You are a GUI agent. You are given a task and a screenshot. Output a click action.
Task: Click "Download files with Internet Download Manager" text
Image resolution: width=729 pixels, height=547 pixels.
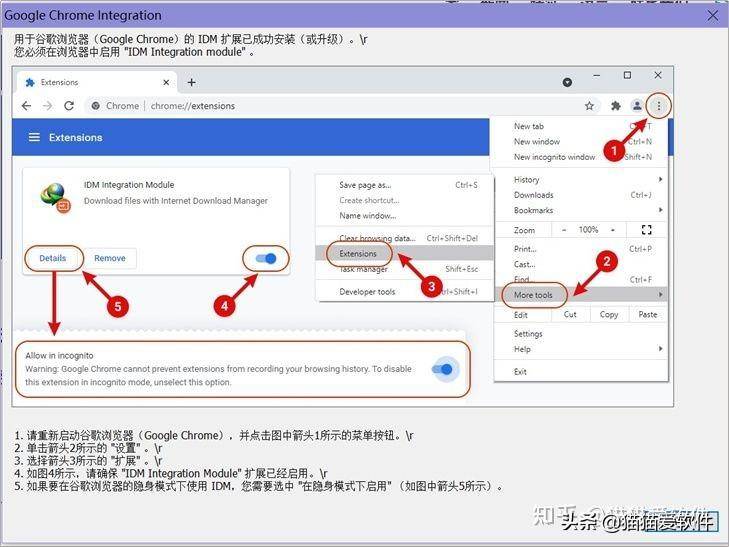click(176, 201)
